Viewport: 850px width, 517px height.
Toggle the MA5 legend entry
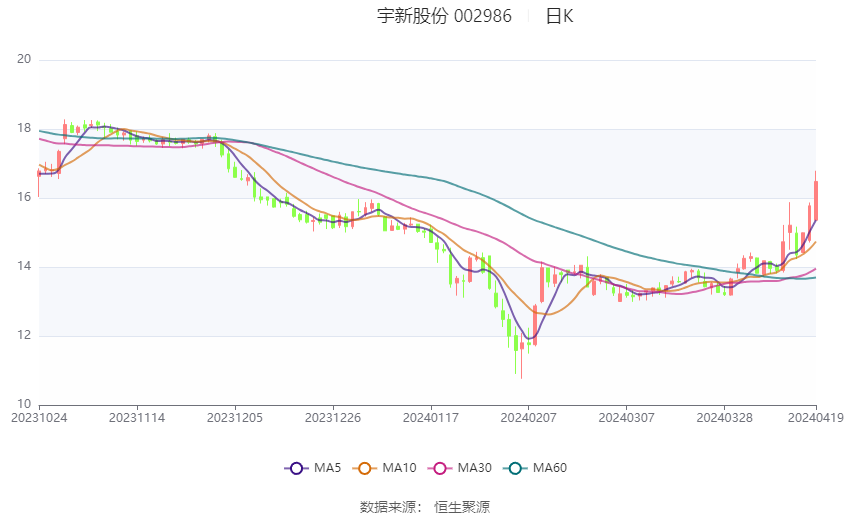[x=313, y=468]
